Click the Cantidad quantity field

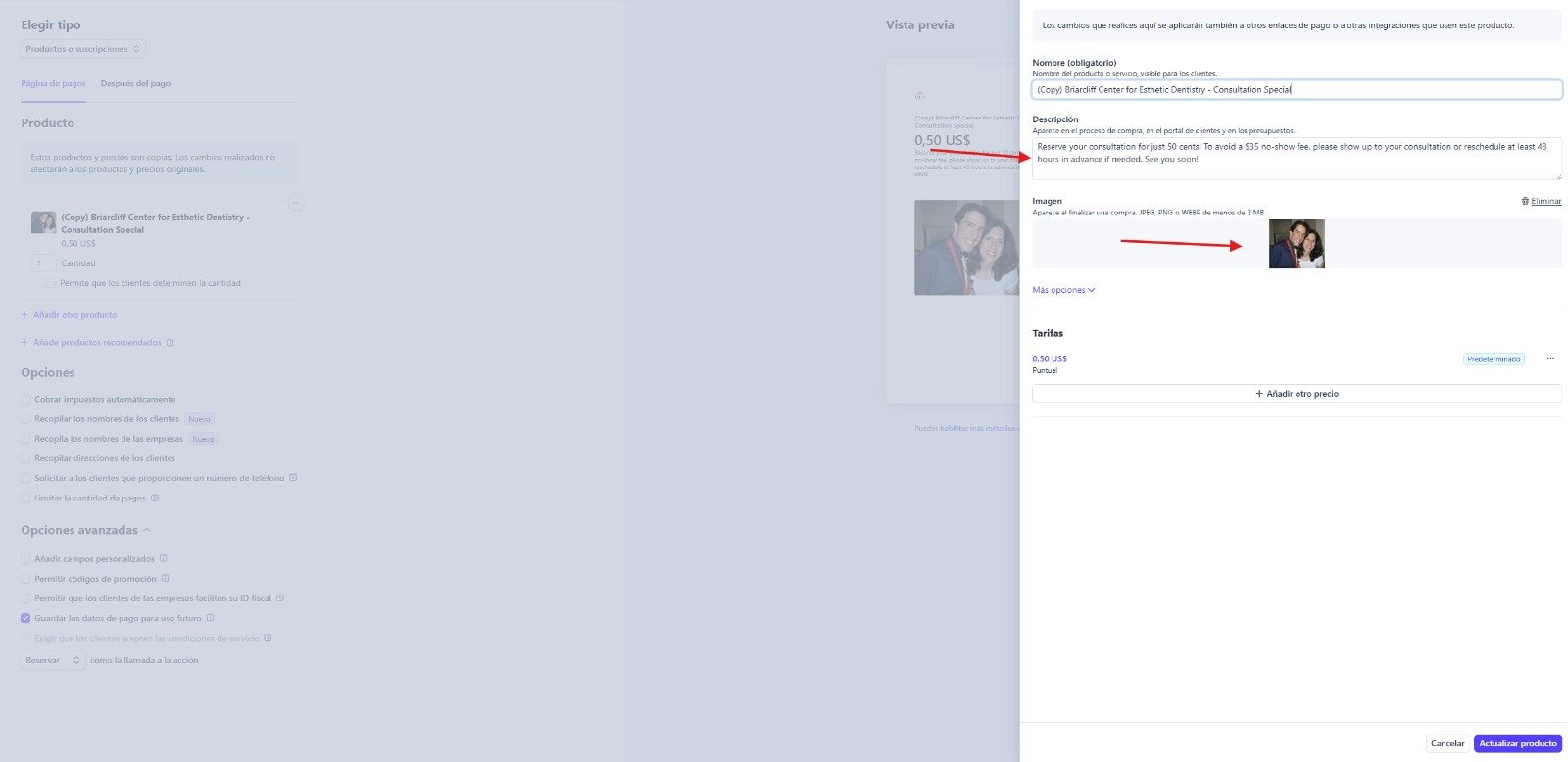[43, 263]
